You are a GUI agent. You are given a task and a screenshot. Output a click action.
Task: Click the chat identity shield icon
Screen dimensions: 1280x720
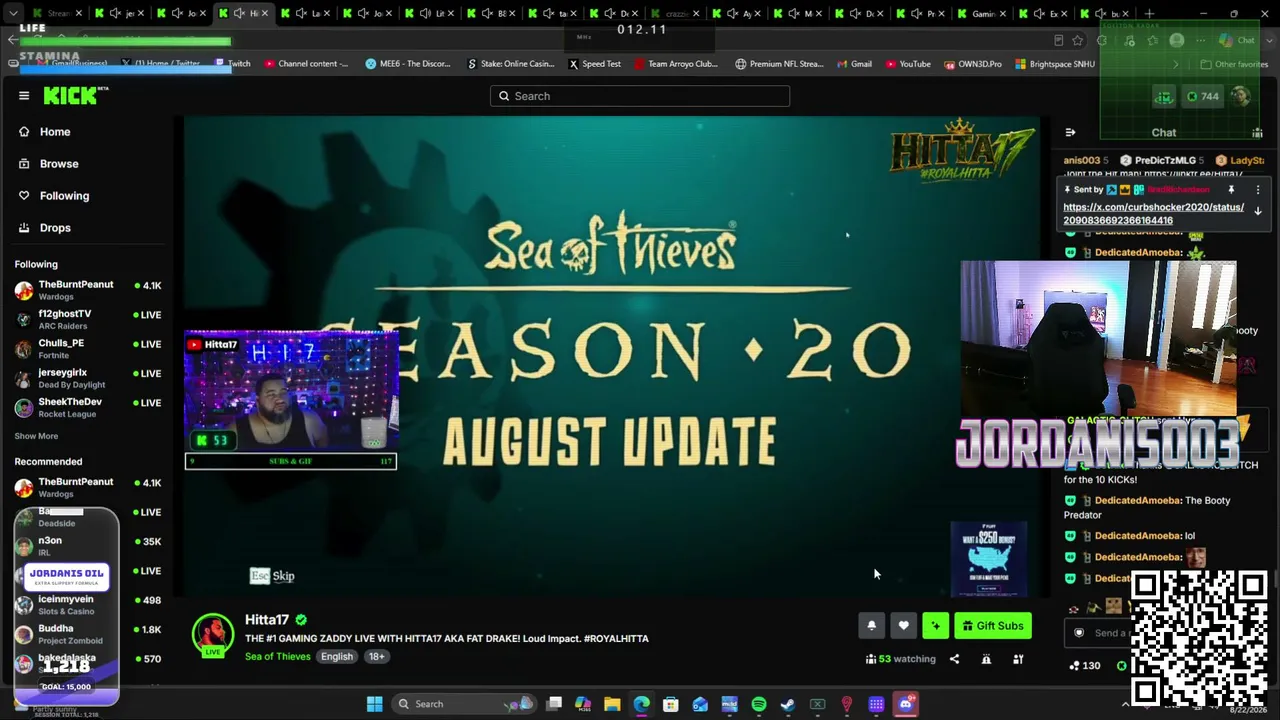click(1079, 633)
